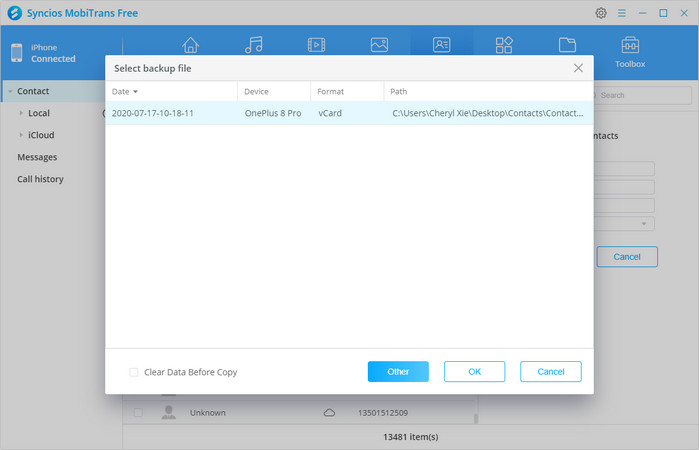This screenshot has width=699, height=450.
Task: Confirm with the OK button
Action: point(474,372)
